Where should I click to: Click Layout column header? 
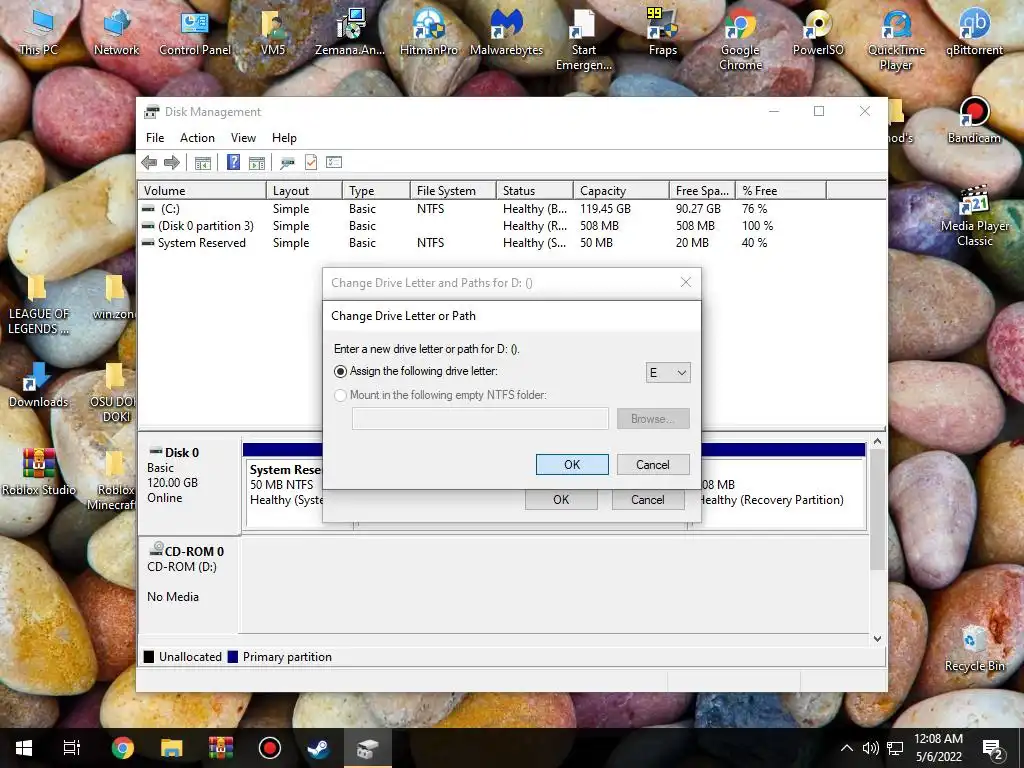pyautogui.click(x=304, y=191)
